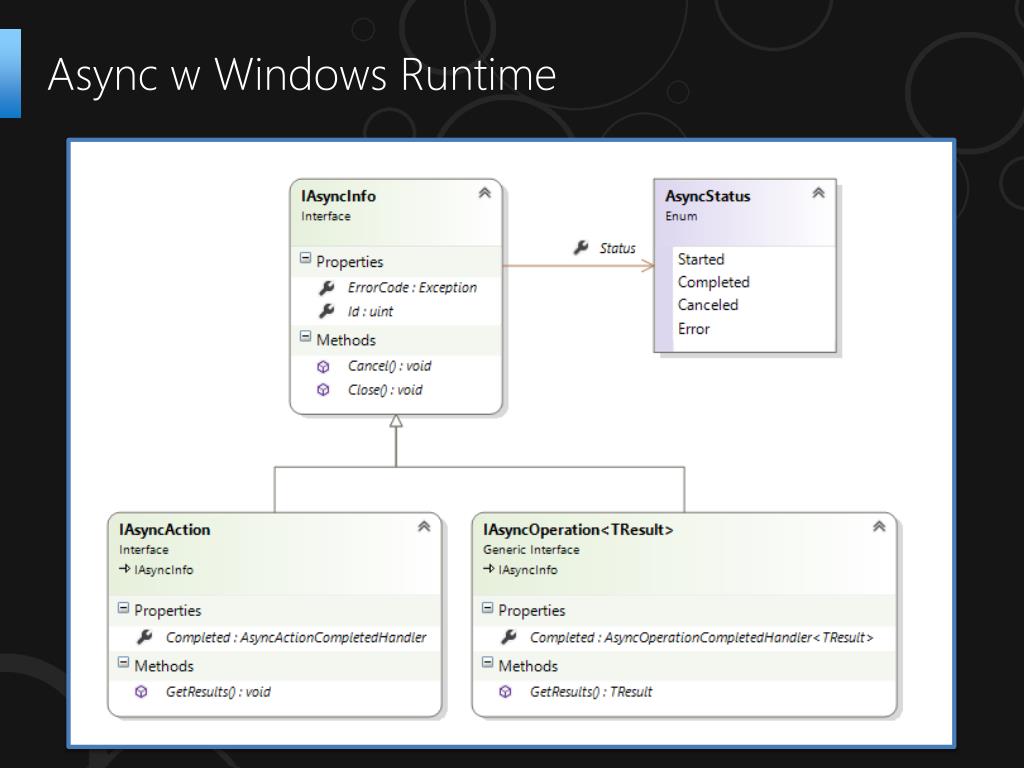1024x768 pixels.
Task: Select Completed : AsyncActionCompletedHandler property
Action: click(296, 637)
